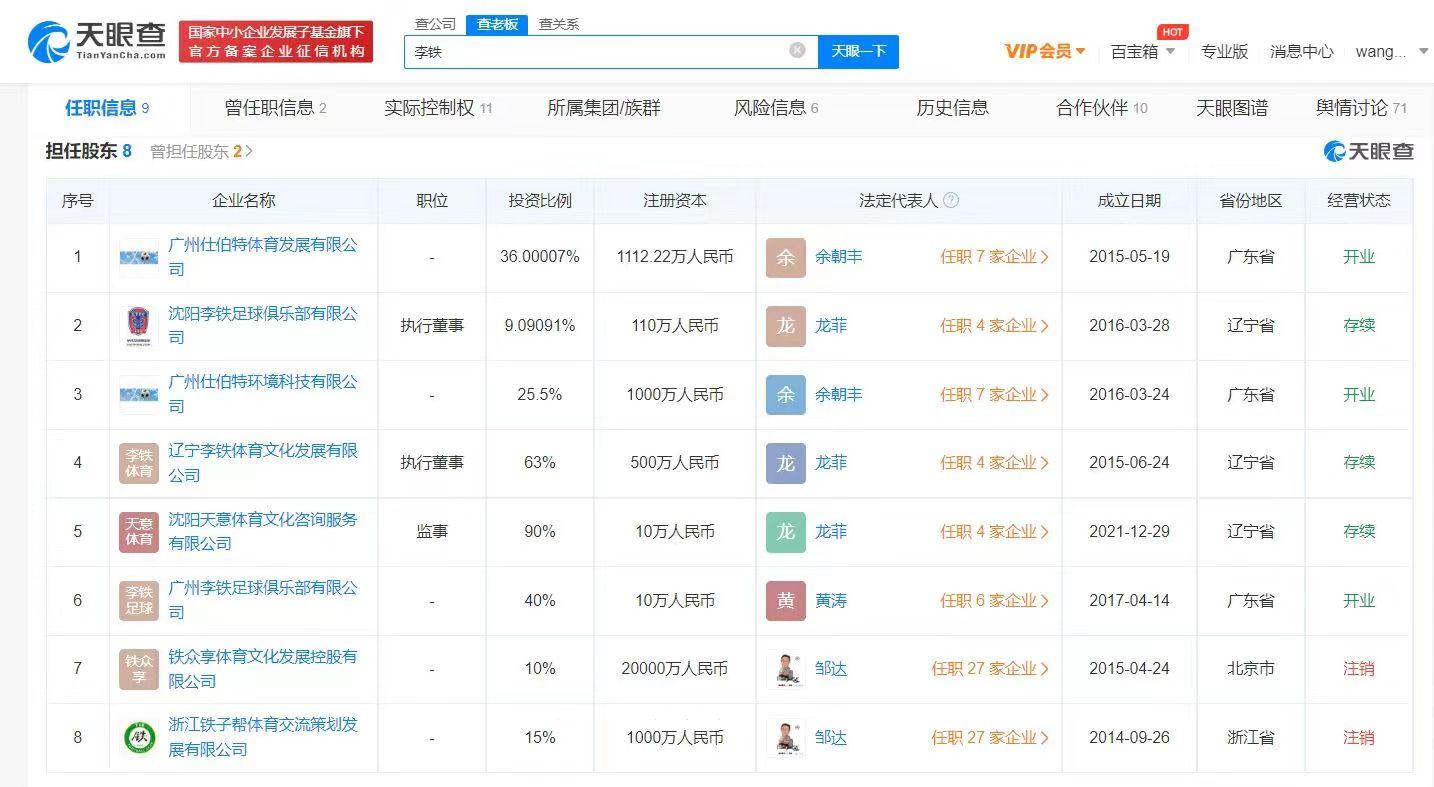Viewport: 1434px width, 787px height.
Task: Open the 合作伙伴 tab
Action: coord(1101,108)
